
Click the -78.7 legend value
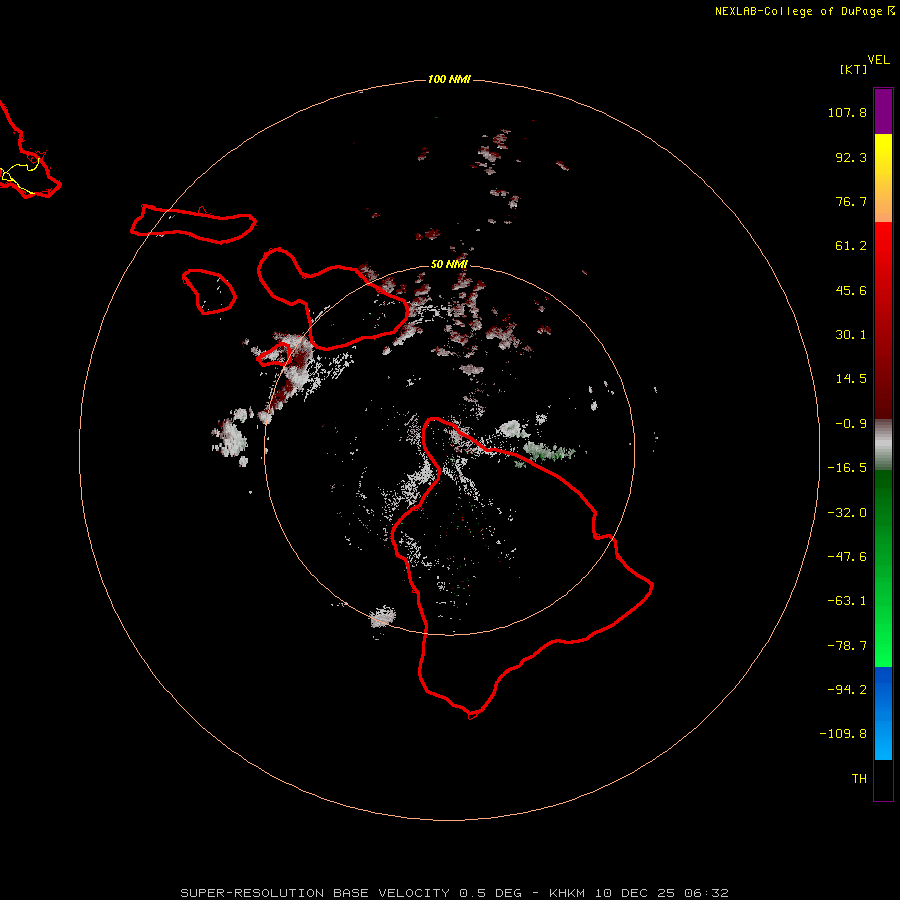(x=847, y=646)
